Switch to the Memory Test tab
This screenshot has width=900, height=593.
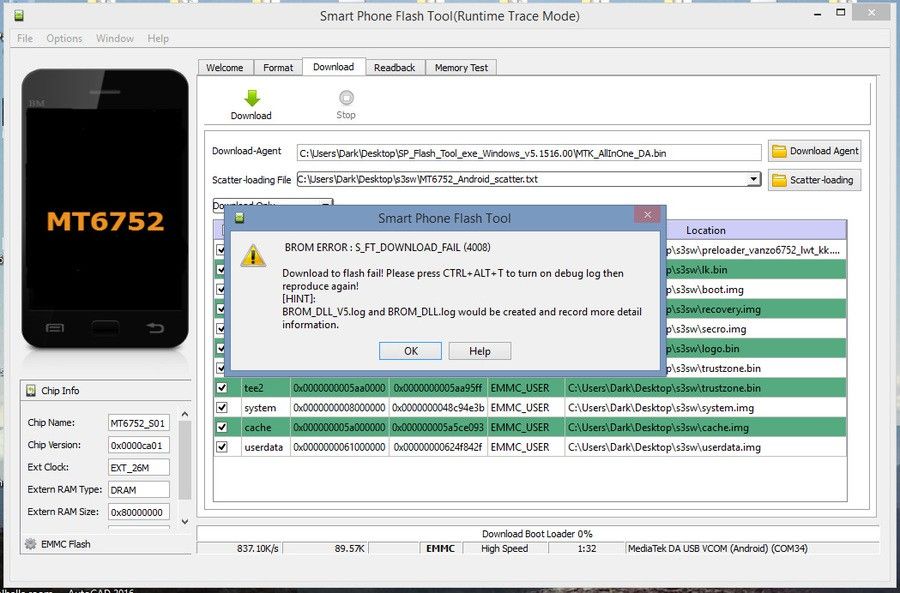click(461, 68)
